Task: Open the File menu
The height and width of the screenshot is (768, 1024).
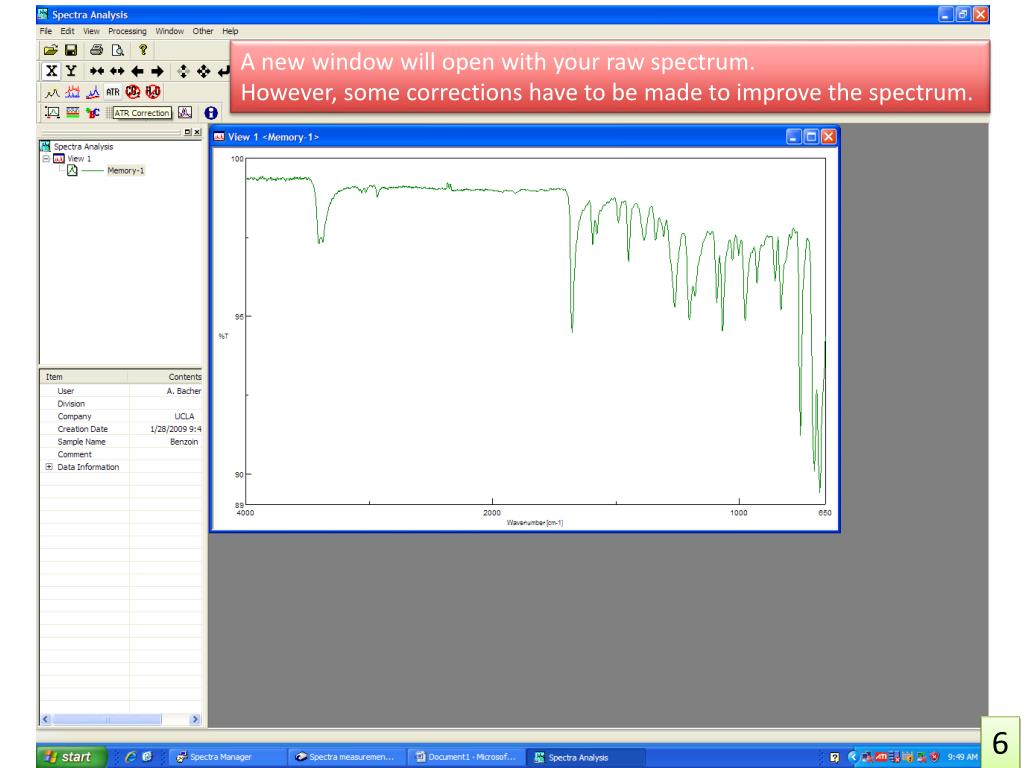Action: pos(46,31)
